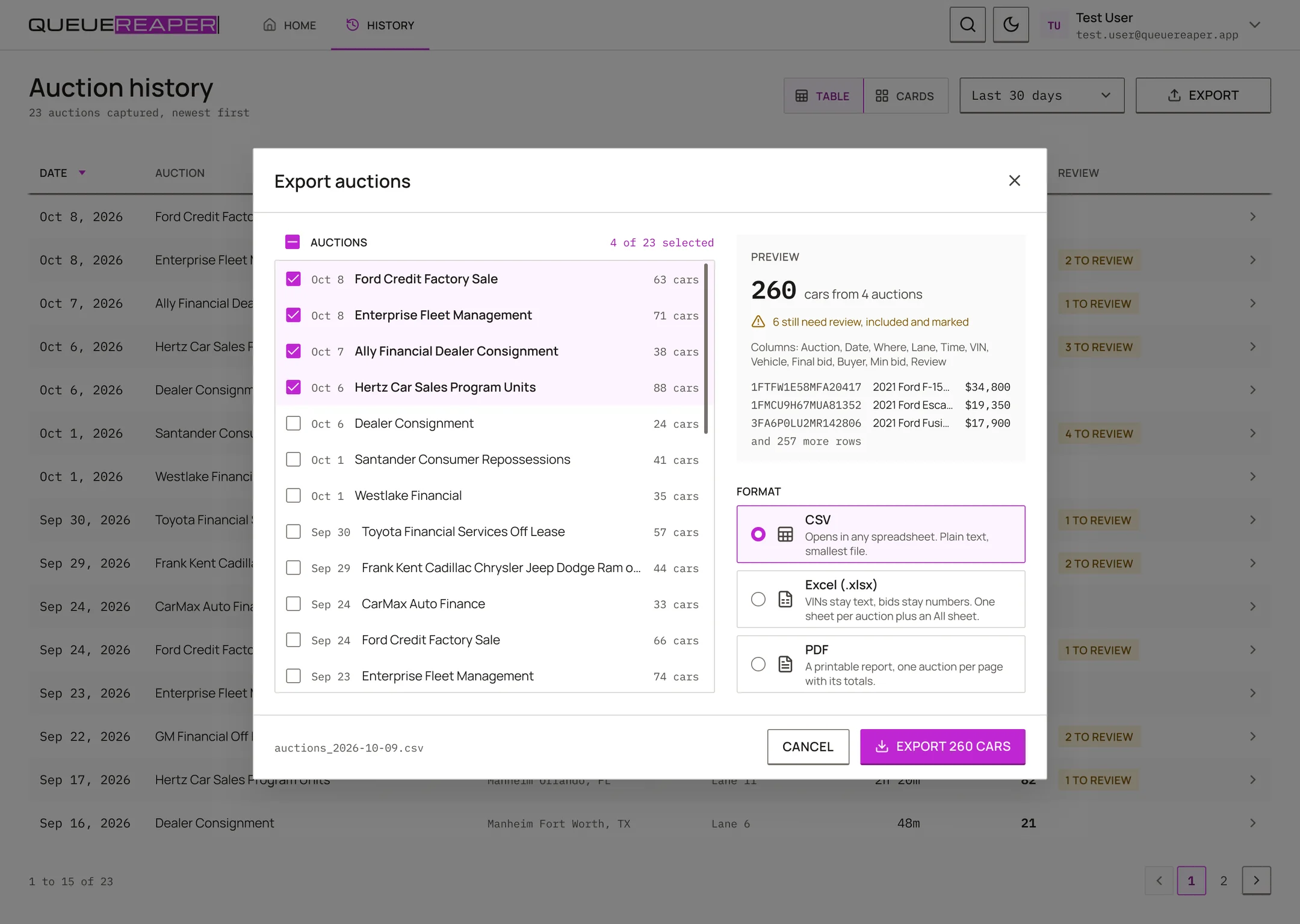
Task: Open the Sep 17 Hertz row chevron
Action: (x=1253, y=780)
